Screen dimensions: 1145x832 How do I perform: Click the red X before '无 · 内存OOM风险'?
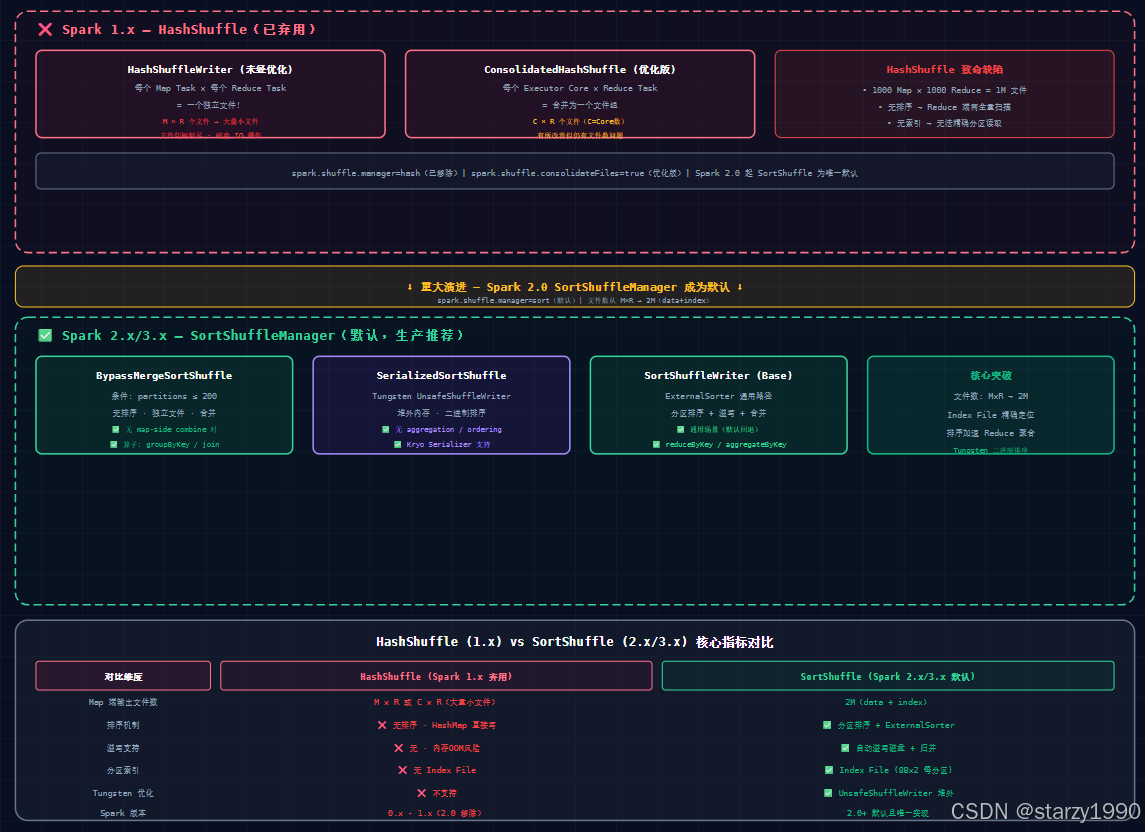click(399, 748)
